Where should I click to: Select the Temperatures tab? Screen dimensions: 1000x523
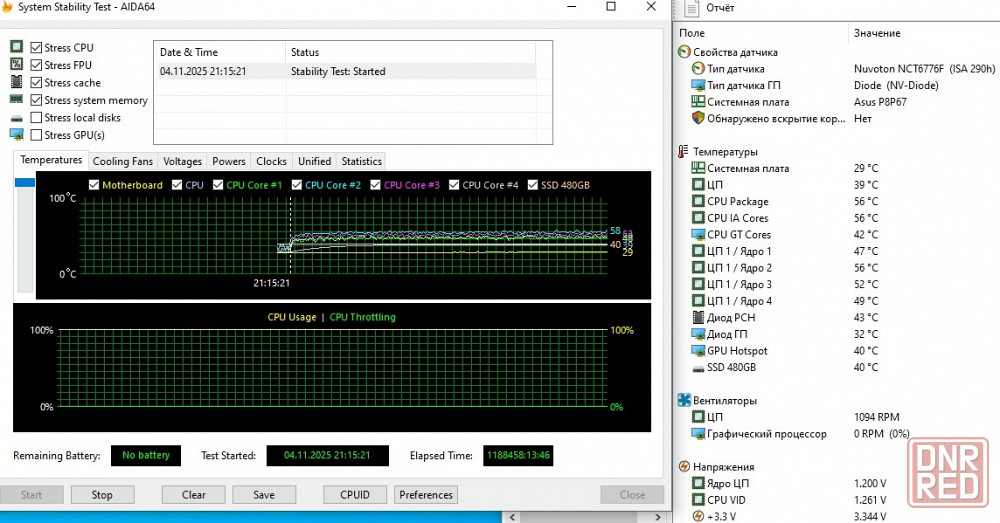(51, 159)
